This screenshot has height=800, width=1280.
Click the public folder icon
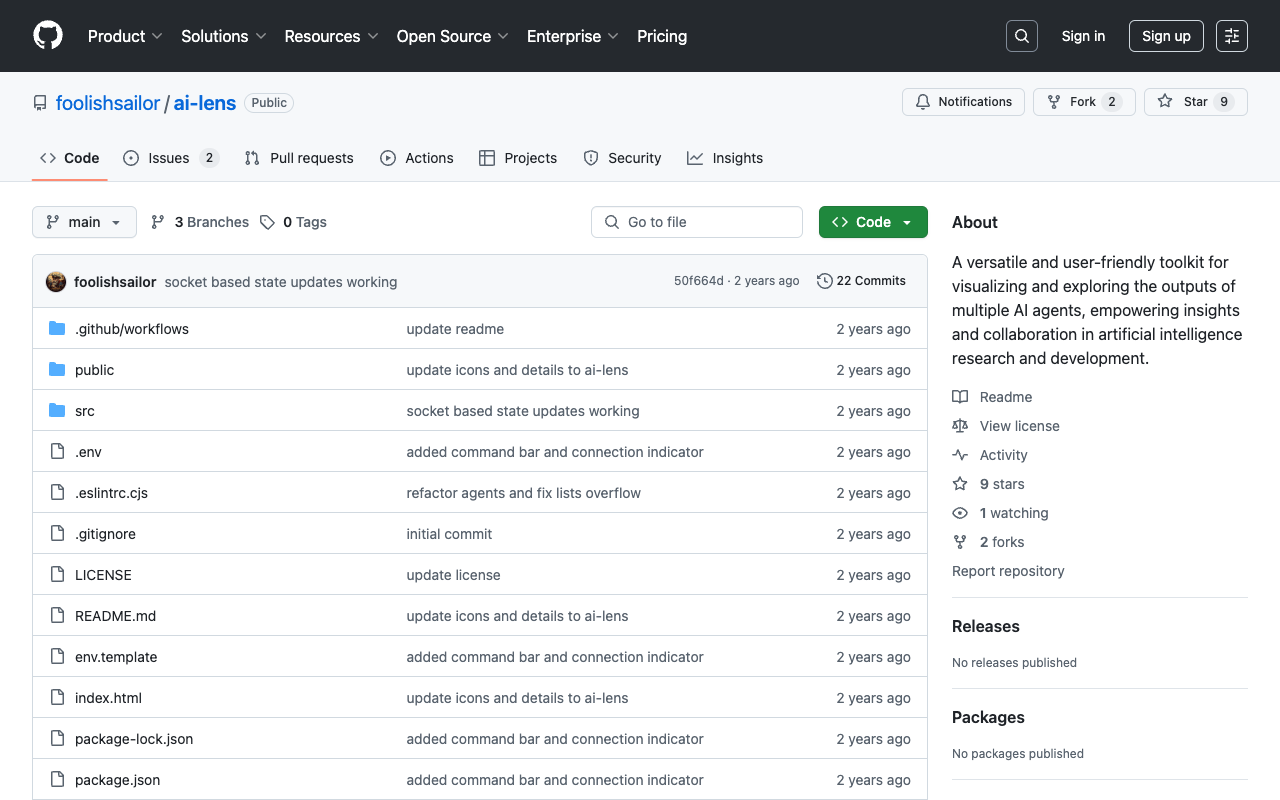pos(57,370)
